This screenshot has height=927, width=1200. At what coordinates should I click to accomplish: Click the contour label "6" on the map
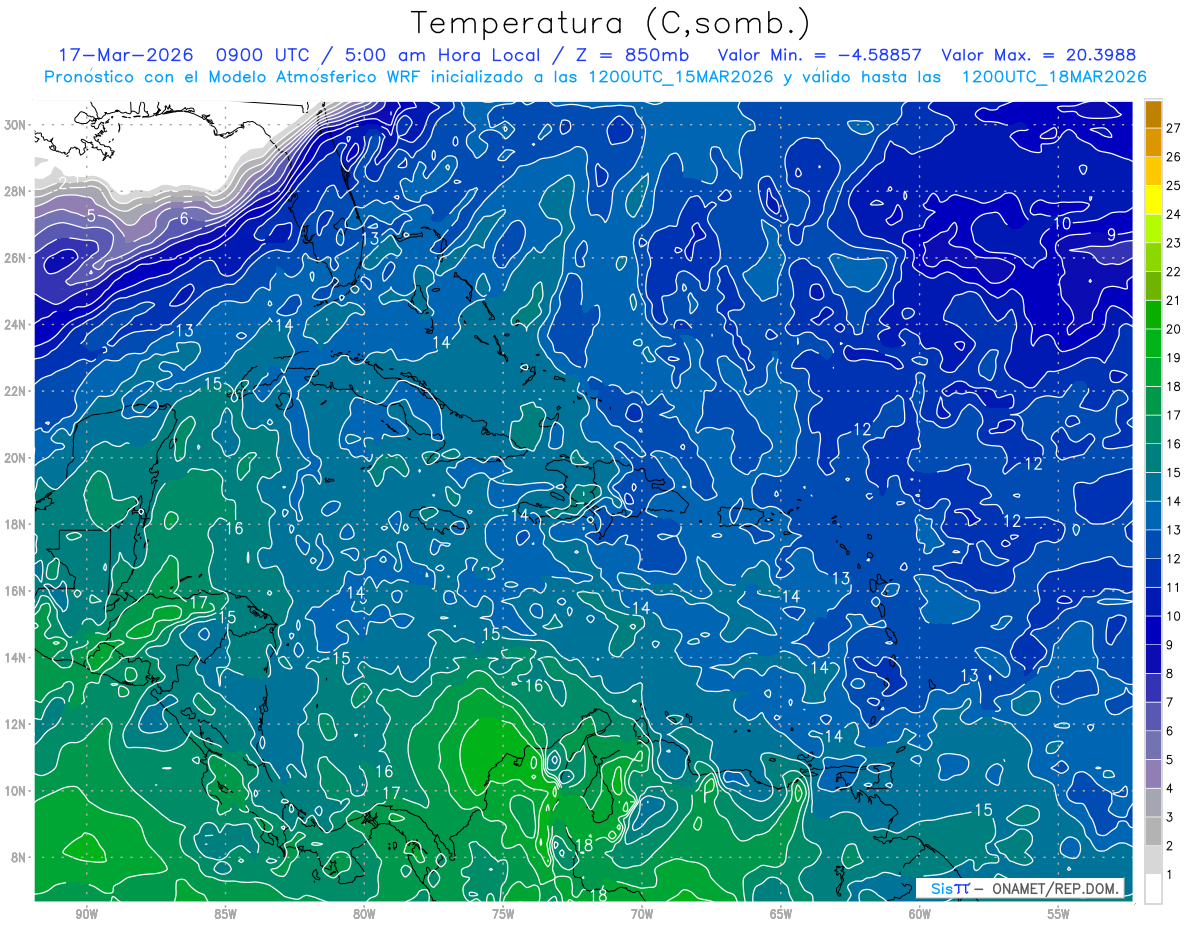pyautogui.click(x=184, y=219)
